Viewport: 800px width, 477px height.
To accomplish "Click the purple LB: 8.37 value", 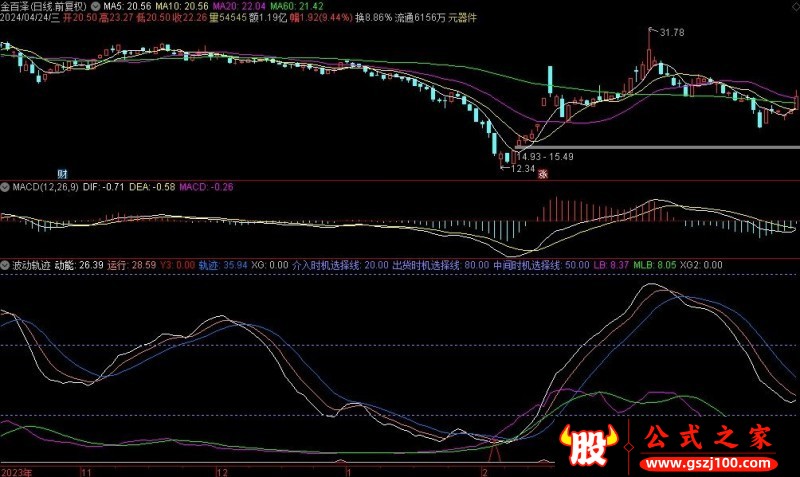I will click(611, 265).
